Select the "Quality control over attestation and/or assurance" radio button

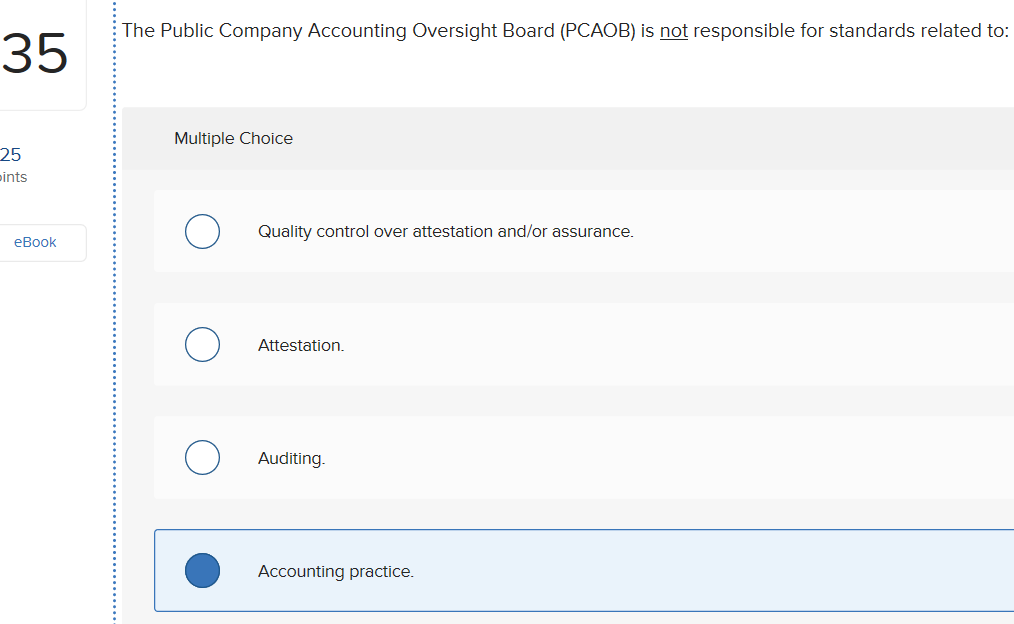(x=202, y=231)
